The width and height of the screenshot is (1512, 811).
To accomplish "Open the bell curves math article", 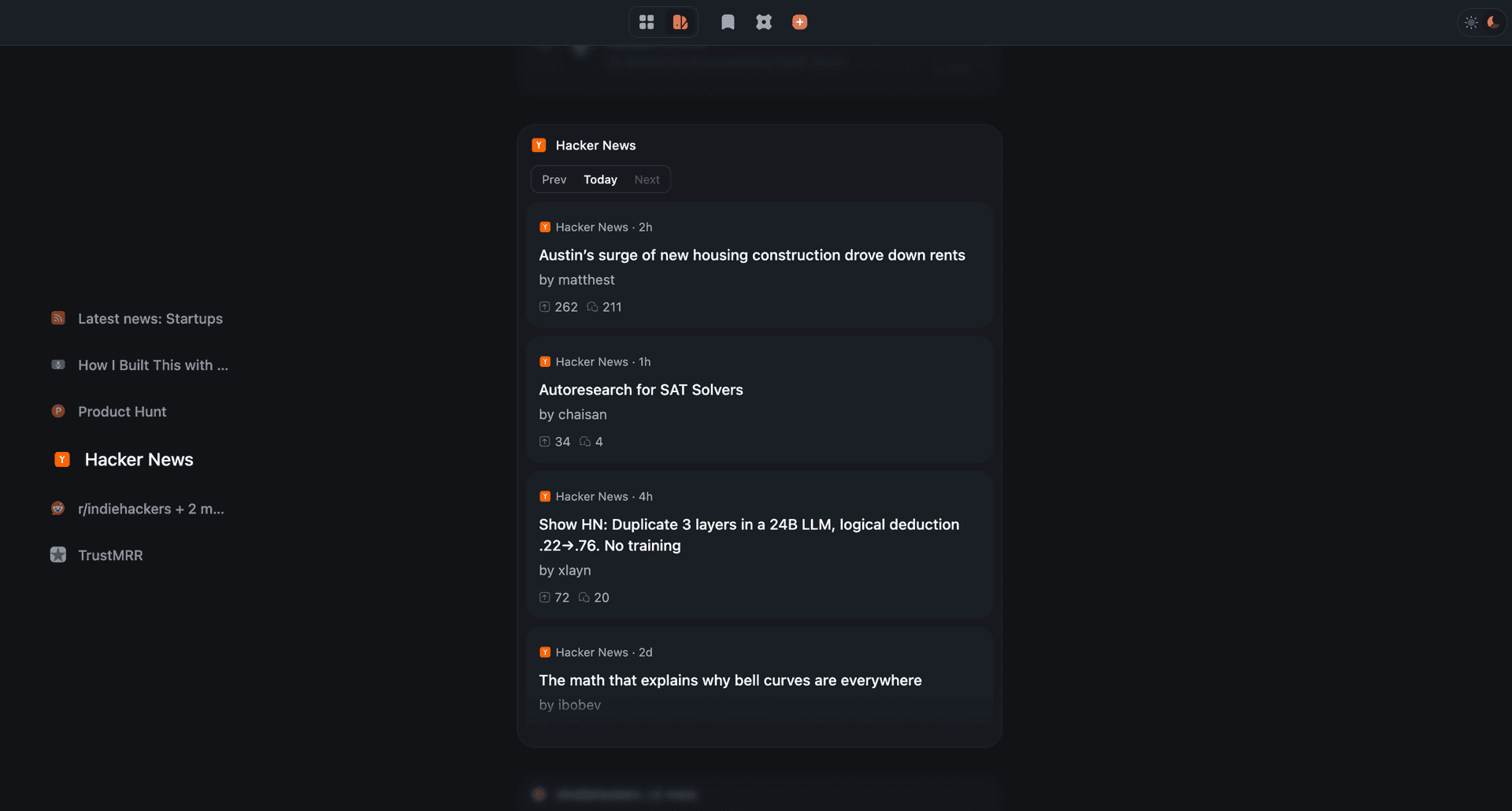I will [x=730, y=680].
